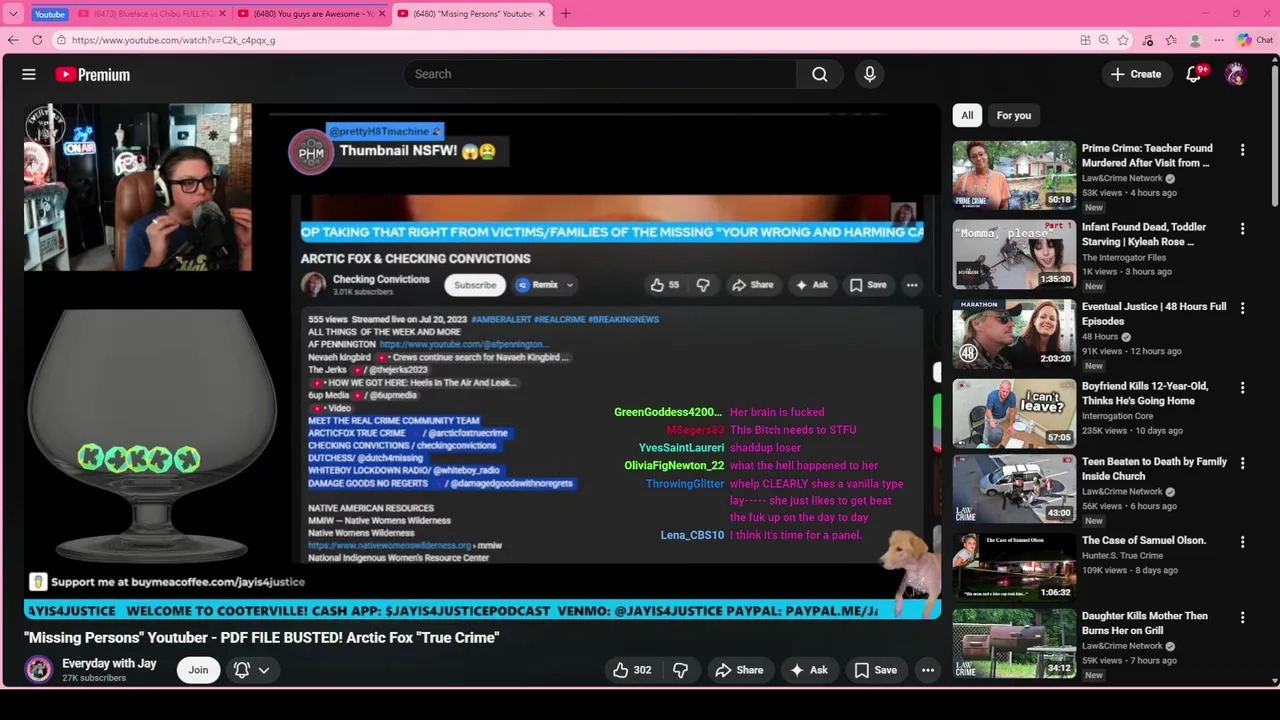Close the Blueface vs Chibu tab

point(222,14)
